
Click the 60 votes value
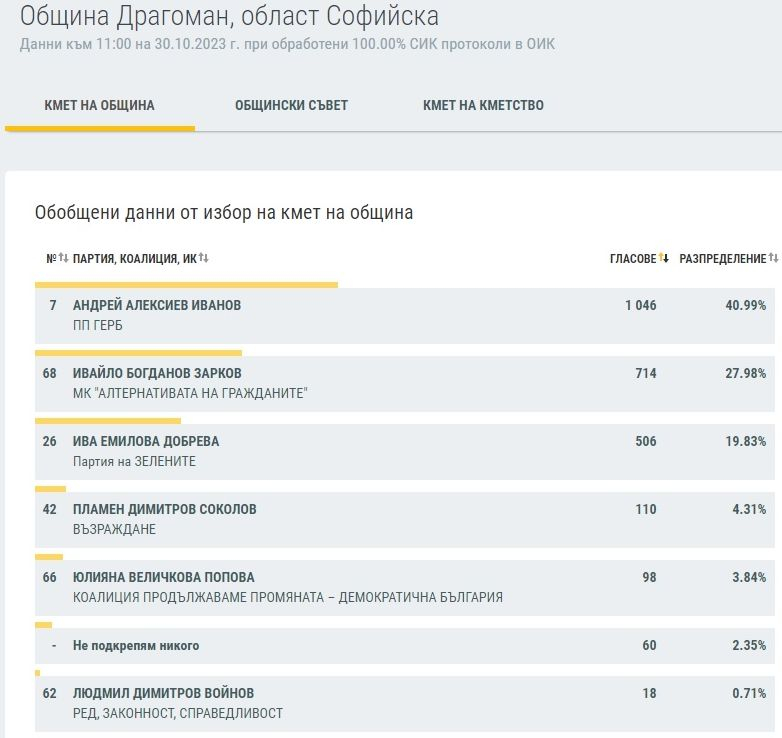tap(649, 645)
